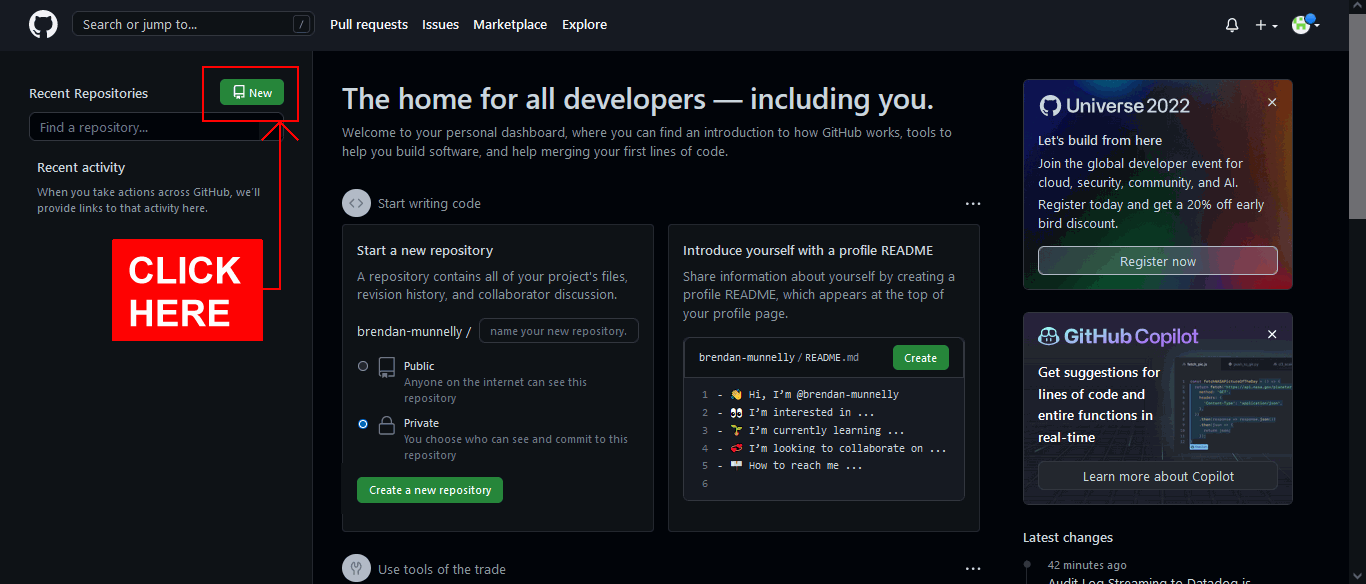The height and width of the screenshot is (584, 1366).
Task: Dismiss the GitHub Copilot card
Action: tap(1272, 334)
